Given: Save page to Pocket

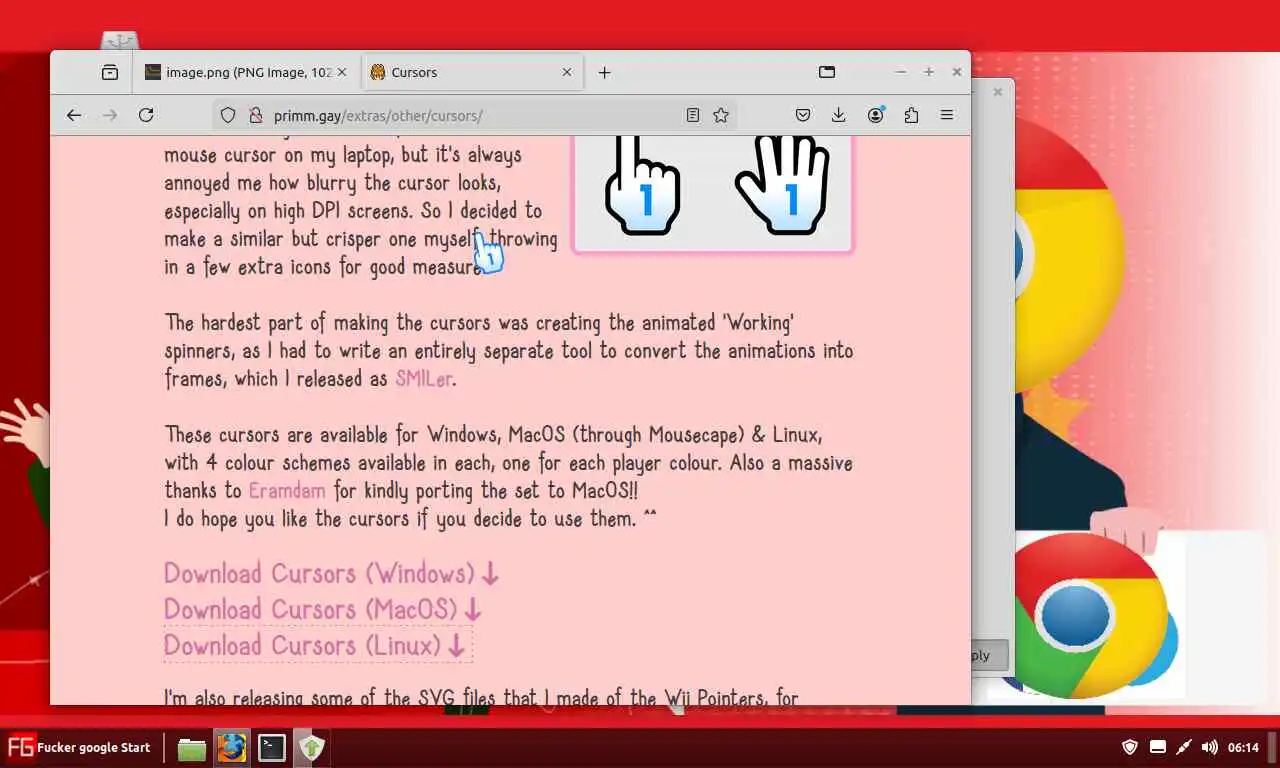Looking at the screenshot, I should 803,115.
